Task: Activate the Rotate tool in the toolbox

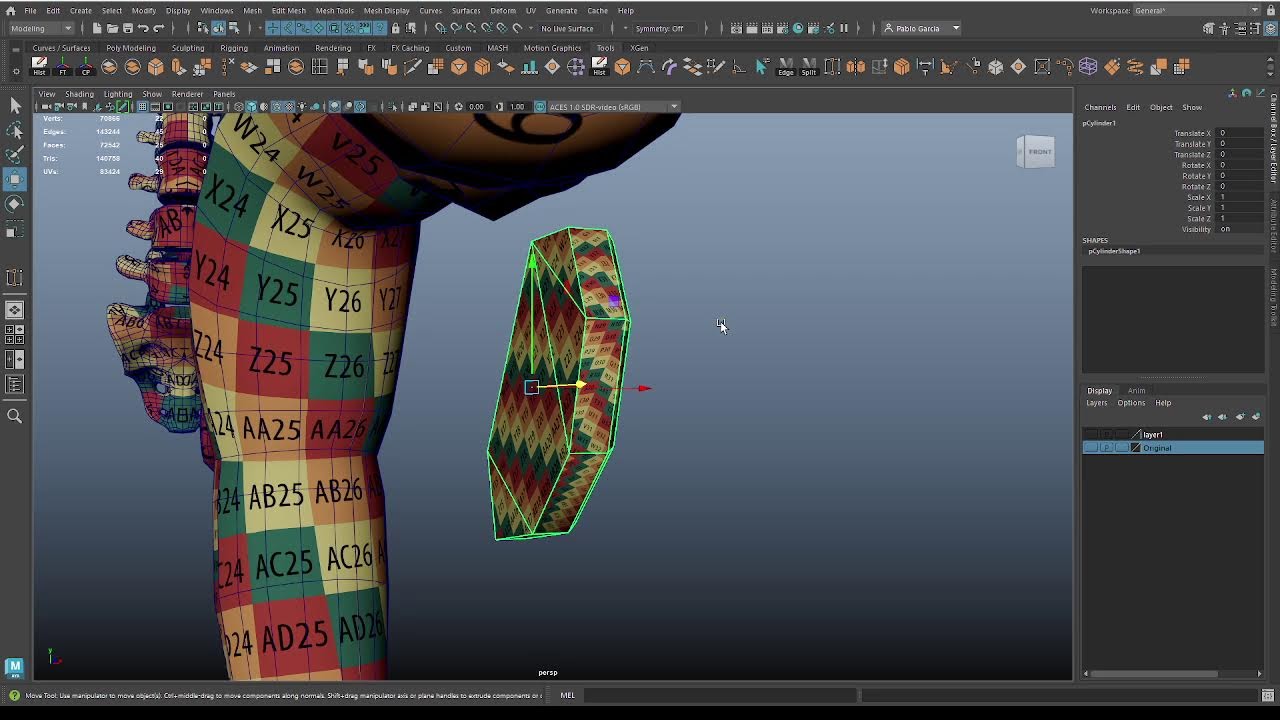Action: (15, 204)
